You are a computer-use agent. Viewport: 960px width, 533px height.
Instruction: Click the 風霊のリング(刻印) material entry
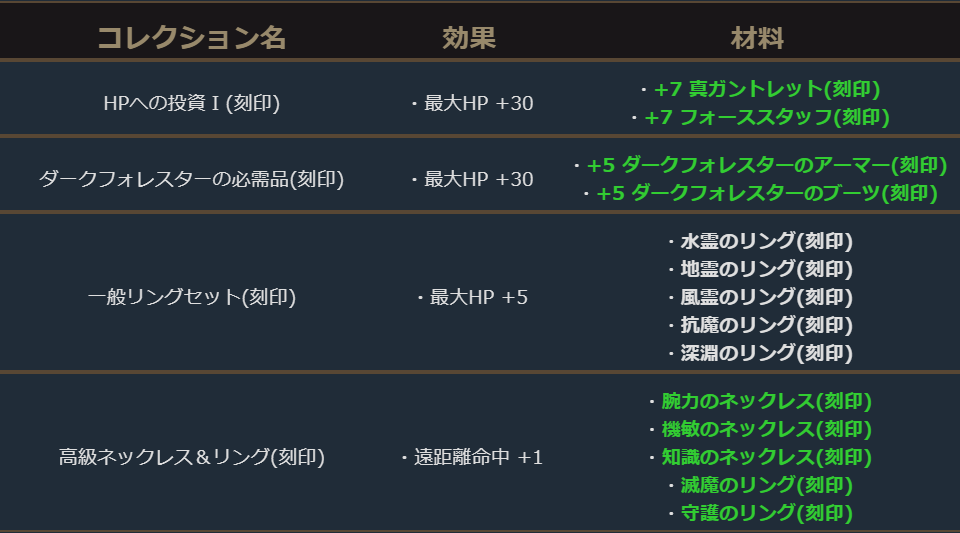tap(766, 297)
